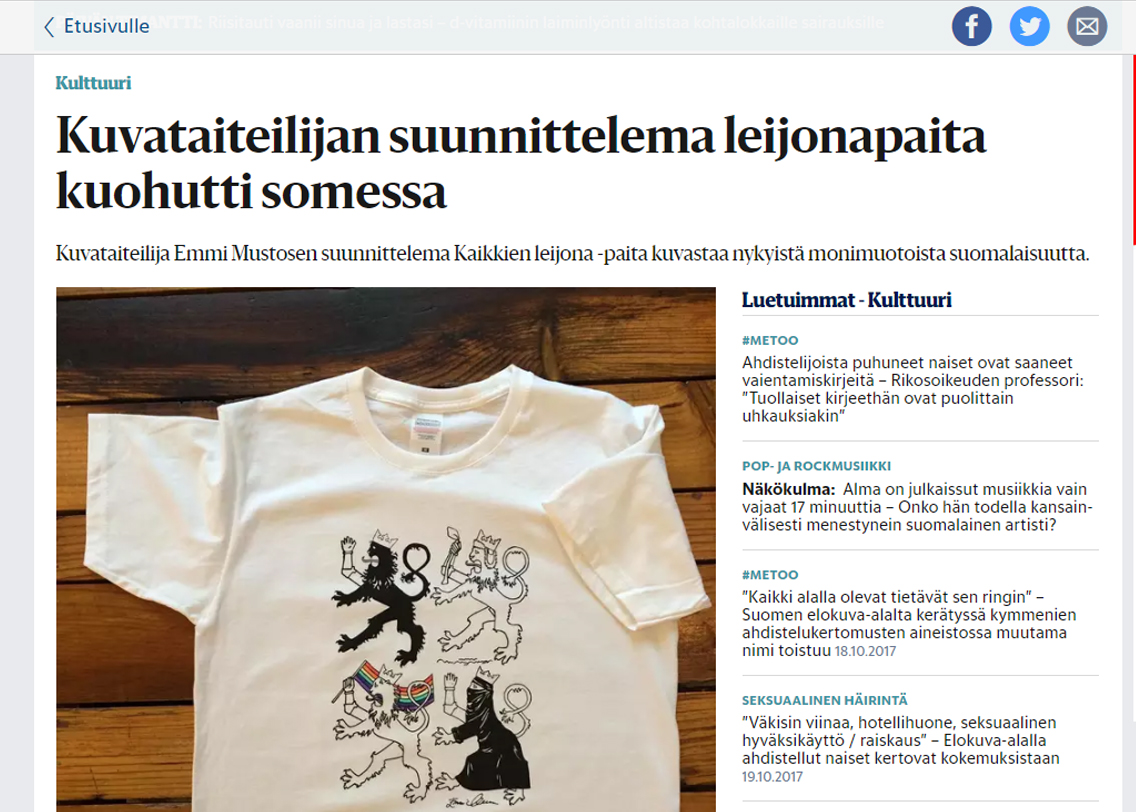Click the lead paragraph about Emmi Mustonen
This screenshot has width=1136, height=812.
(x=572, y=254)
